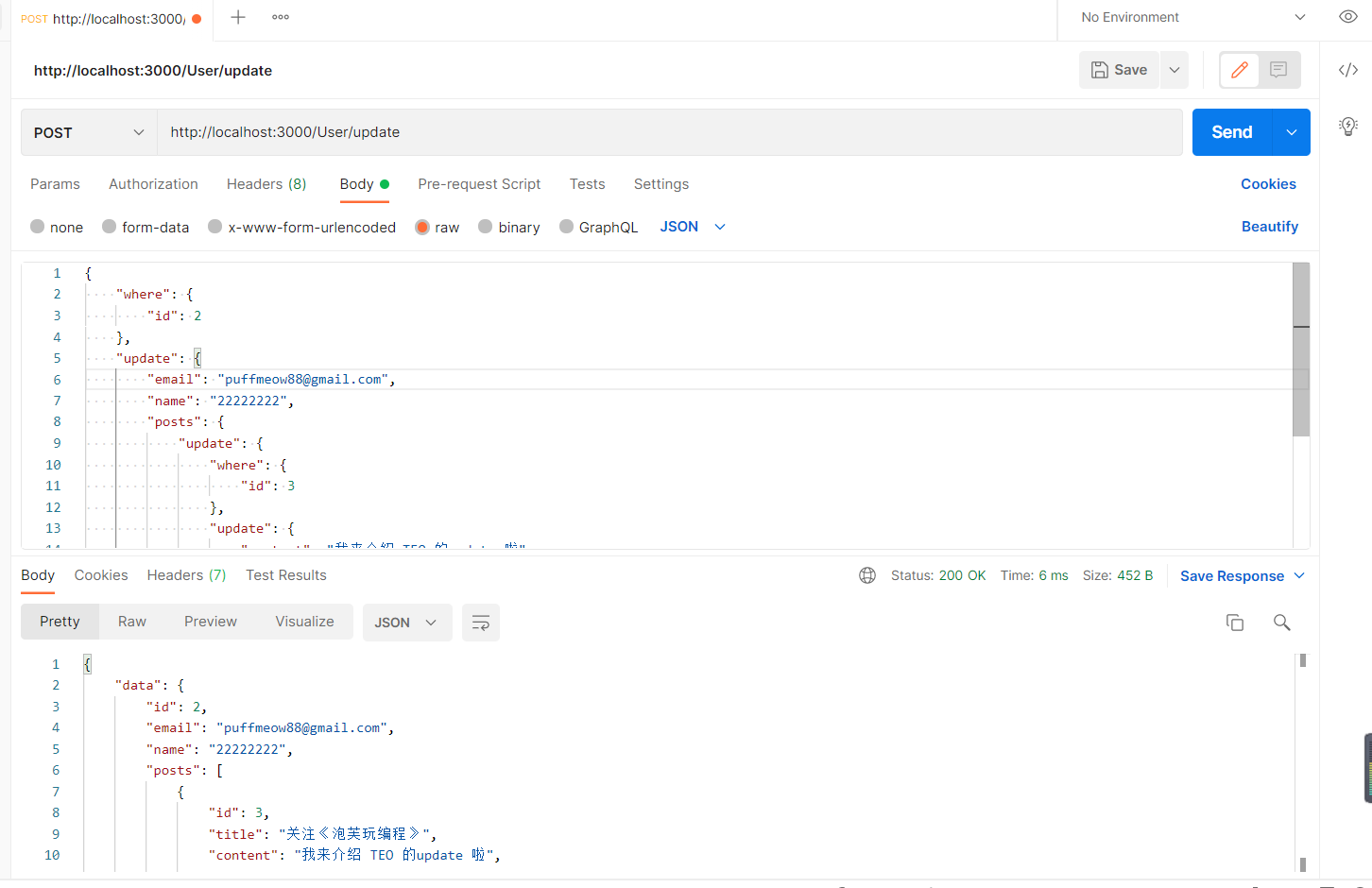
Task: Open the Headers (8) request tab
Action: pos(266,184)
